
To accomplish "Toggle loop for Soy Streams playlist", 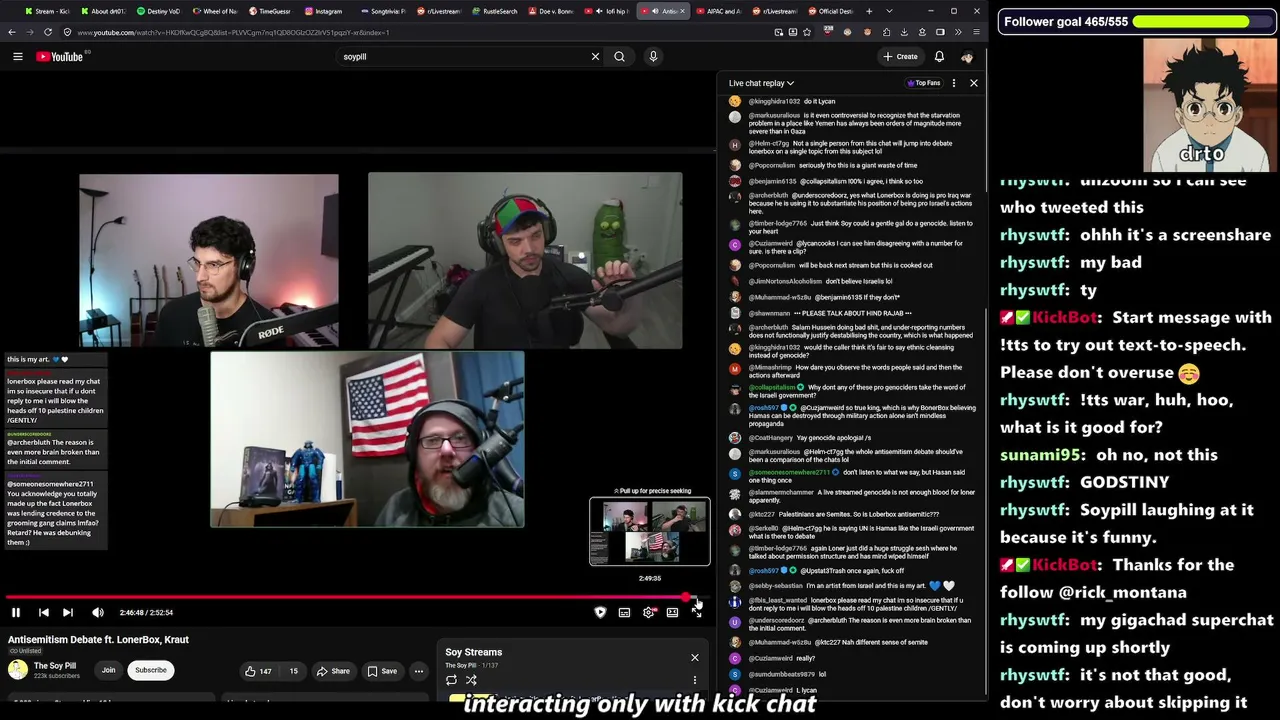I will 451,680.
